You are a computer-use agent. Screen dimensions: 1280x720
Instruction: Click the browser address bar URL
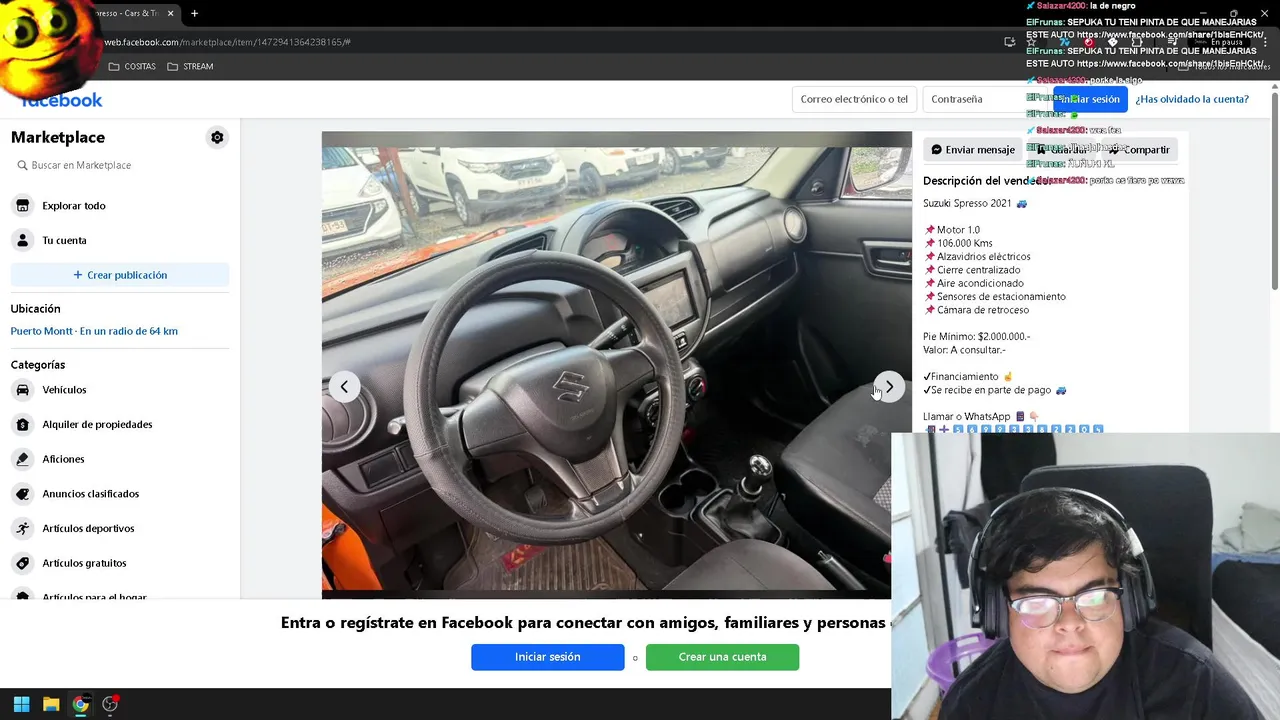tap(228, 42)
